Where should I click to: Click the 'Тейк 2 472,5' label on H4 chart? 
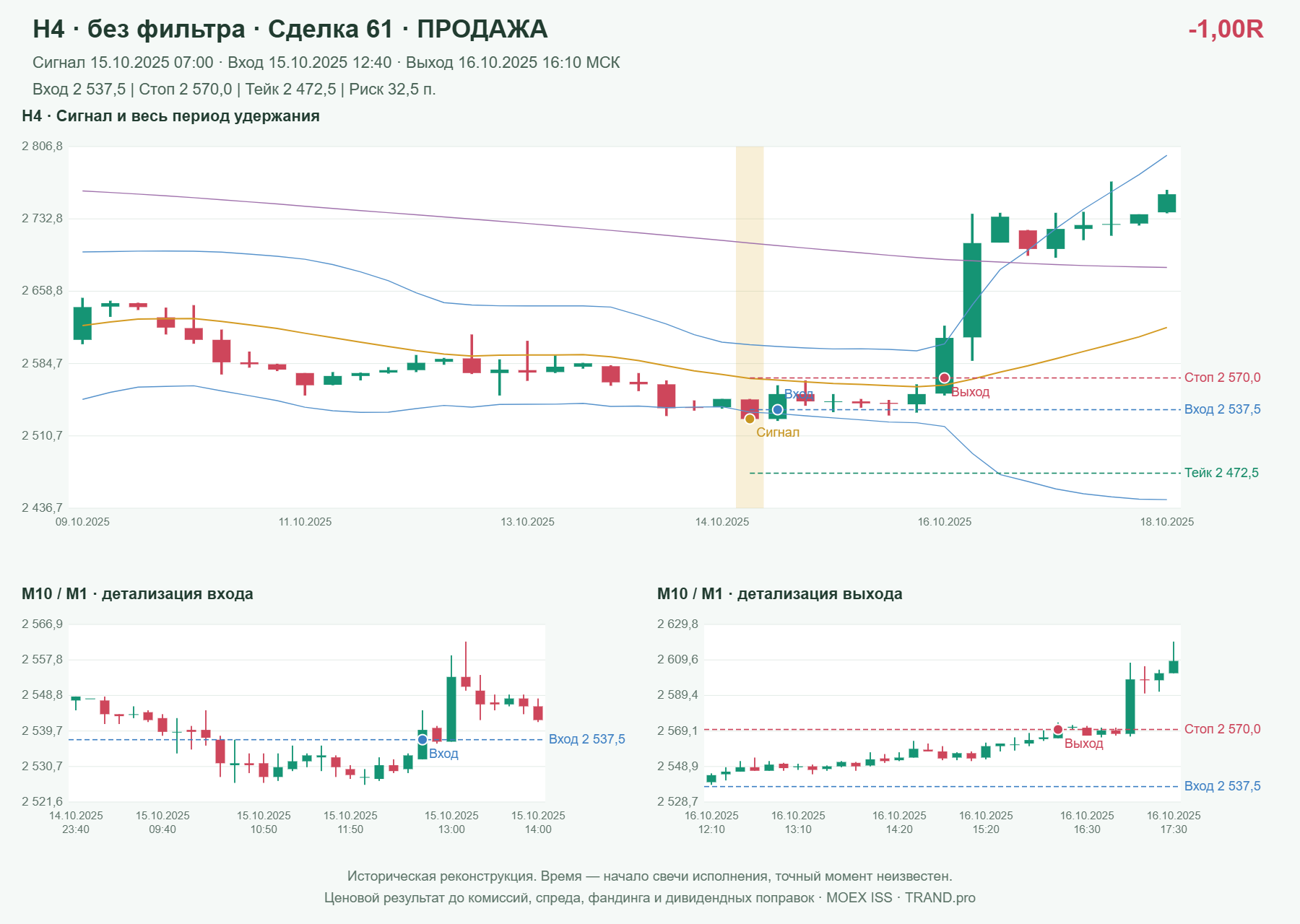[x=1222, y=473]
